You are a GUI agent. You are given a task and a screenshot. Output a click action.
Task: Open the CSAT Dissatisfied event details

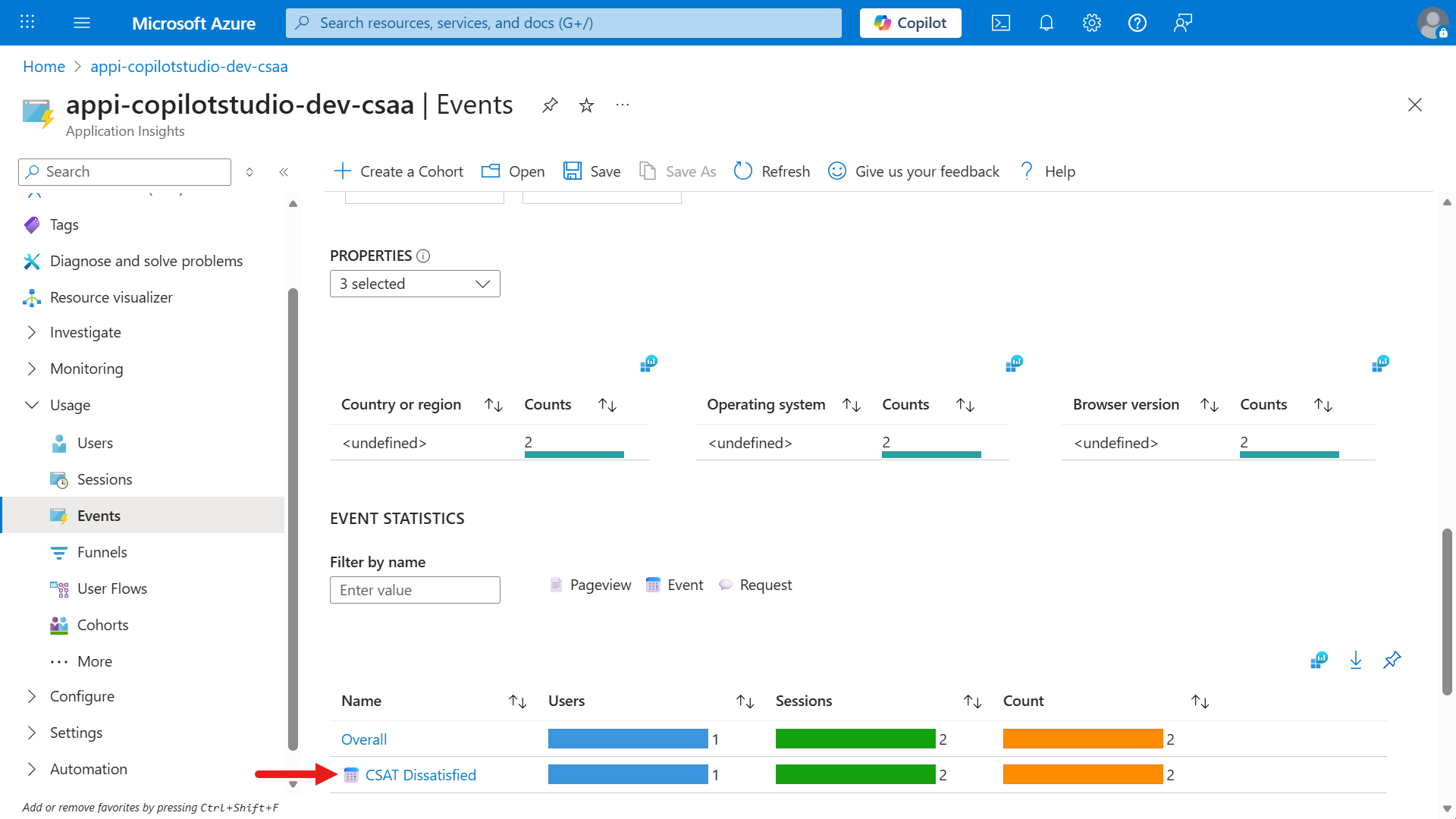click(x=420, y=774)
